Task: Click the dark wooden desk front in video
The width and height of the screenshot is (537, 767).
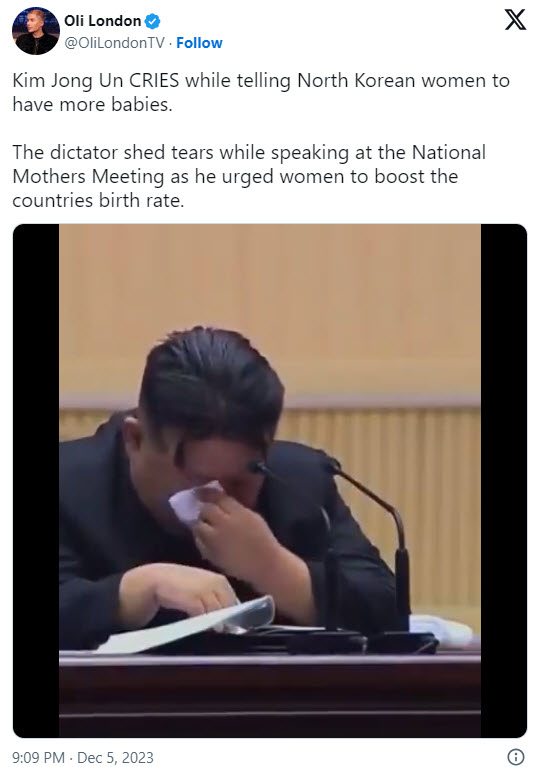Action: pos(270,697)
